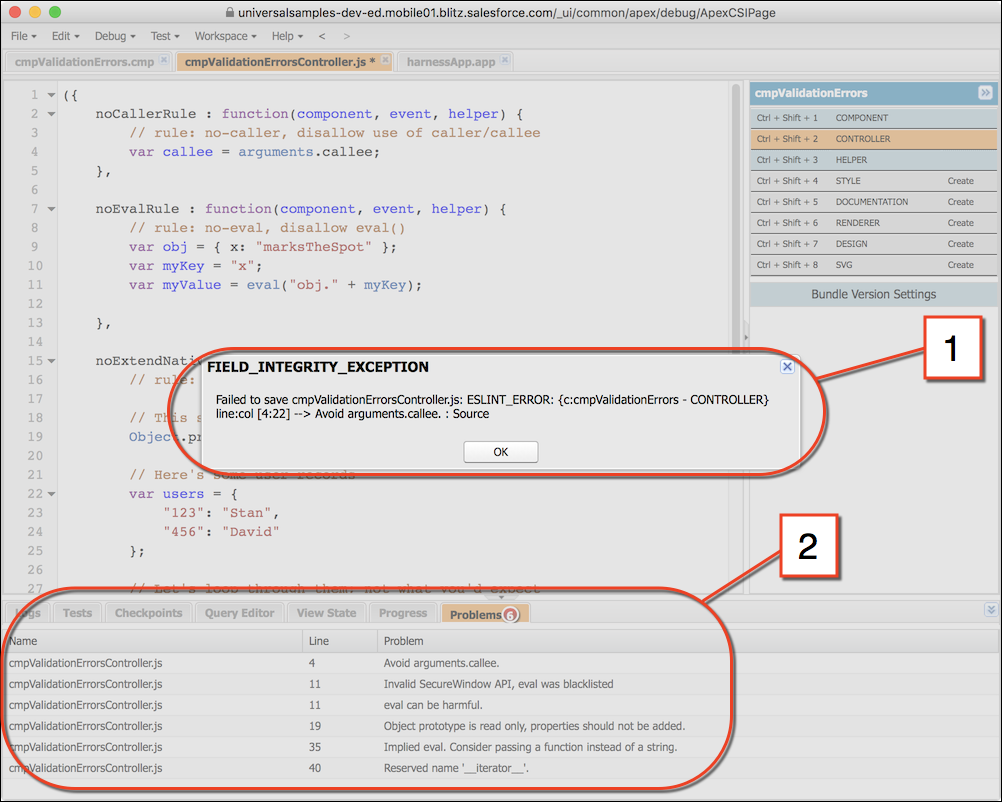The height and width of the screenshot is (802, 1002).
Task: Open the Test menu
Action: click(x=165, y=36)
